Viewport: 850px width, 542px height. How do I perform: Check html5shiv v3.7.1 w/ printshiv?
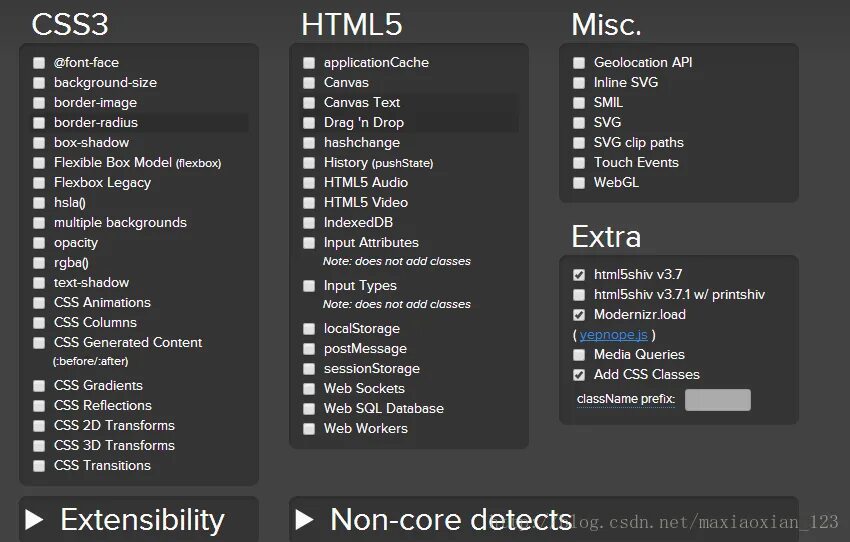click(579, 295)
